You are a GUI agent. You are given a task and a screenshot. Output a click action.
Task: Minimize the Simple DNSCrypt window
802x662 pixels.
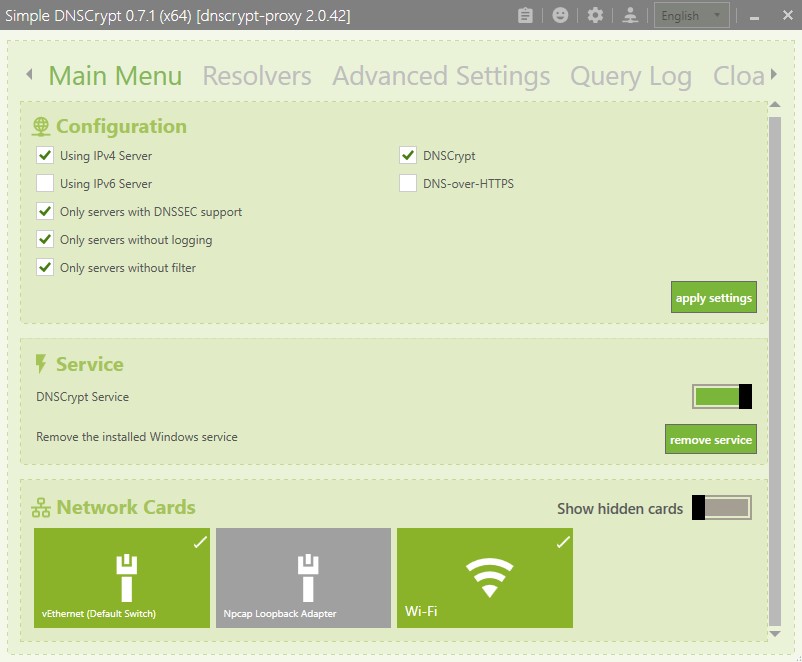(x=754, y=16)
